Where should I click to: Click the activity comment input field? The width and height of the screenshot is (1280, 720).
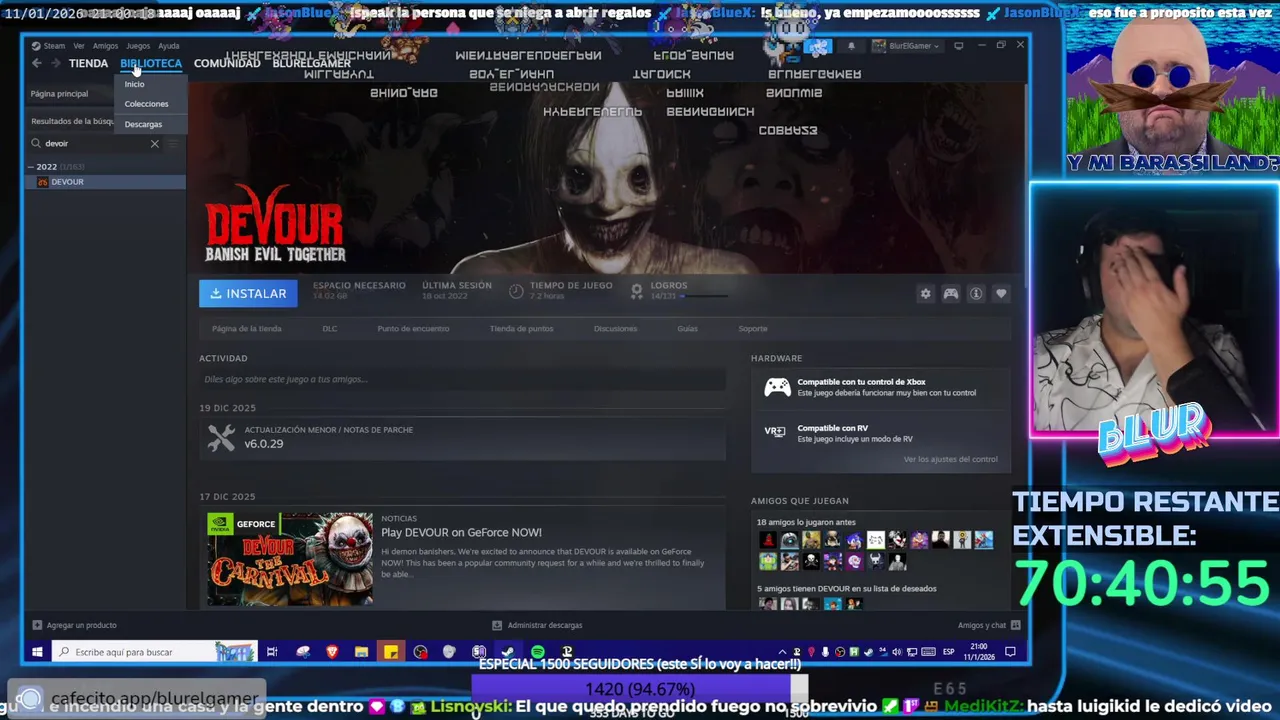(462, 379)
